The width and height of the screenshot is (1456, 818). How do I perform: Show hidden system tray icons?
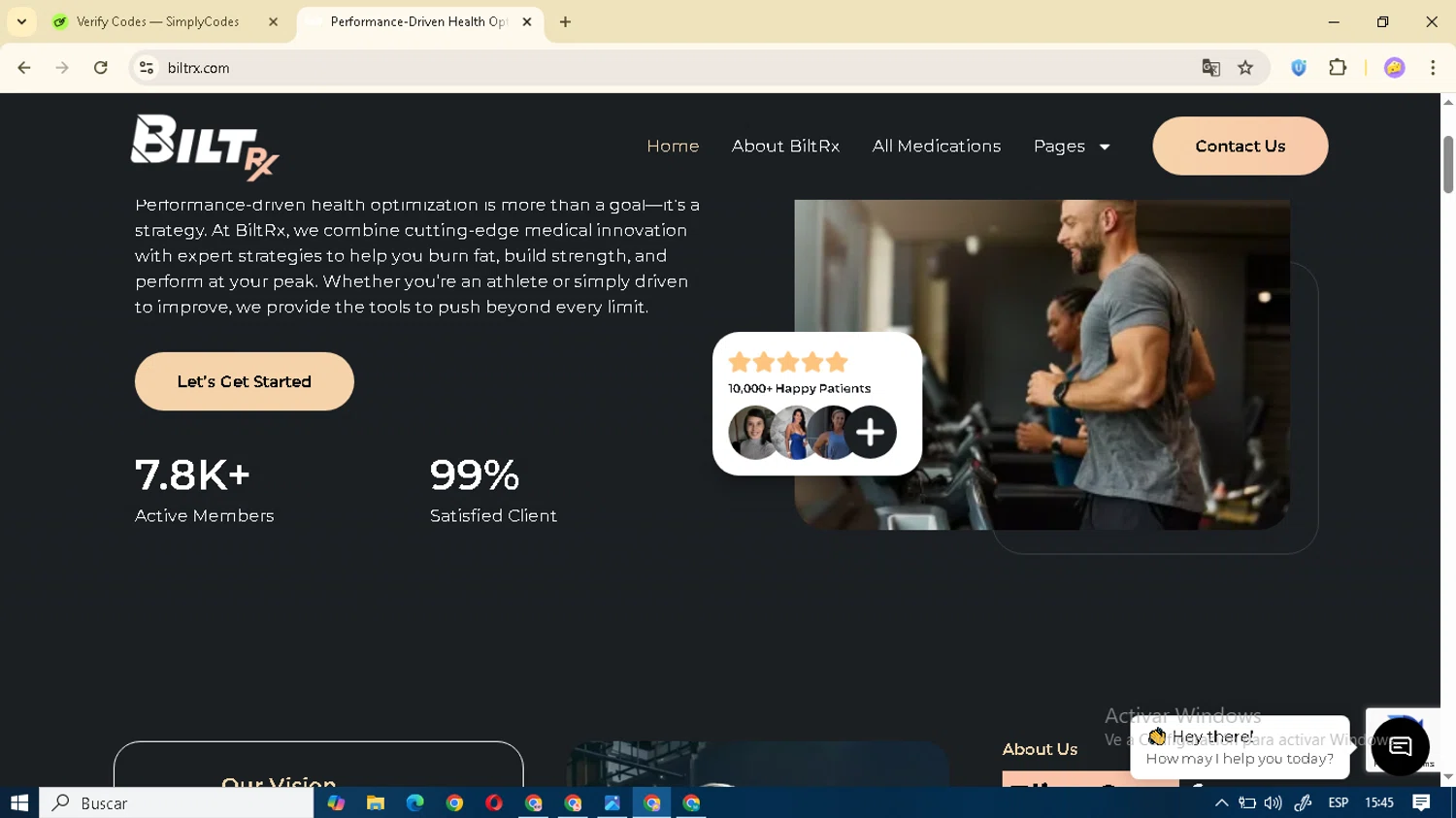1221,803
